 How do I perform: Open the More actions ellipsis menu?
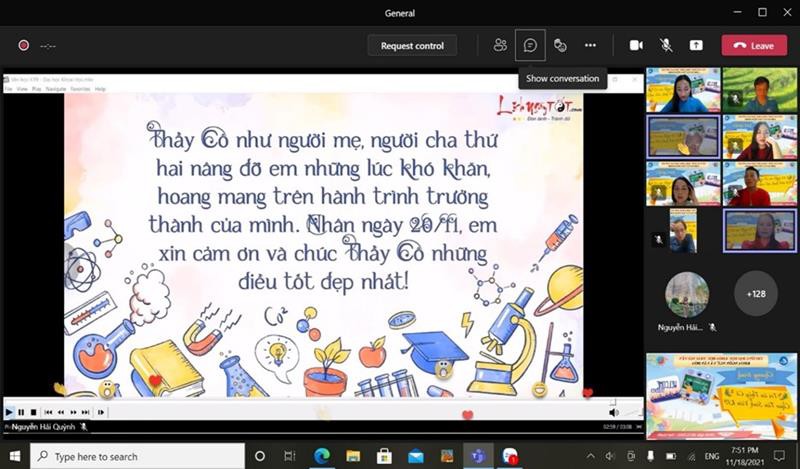[x=590, y=45]
